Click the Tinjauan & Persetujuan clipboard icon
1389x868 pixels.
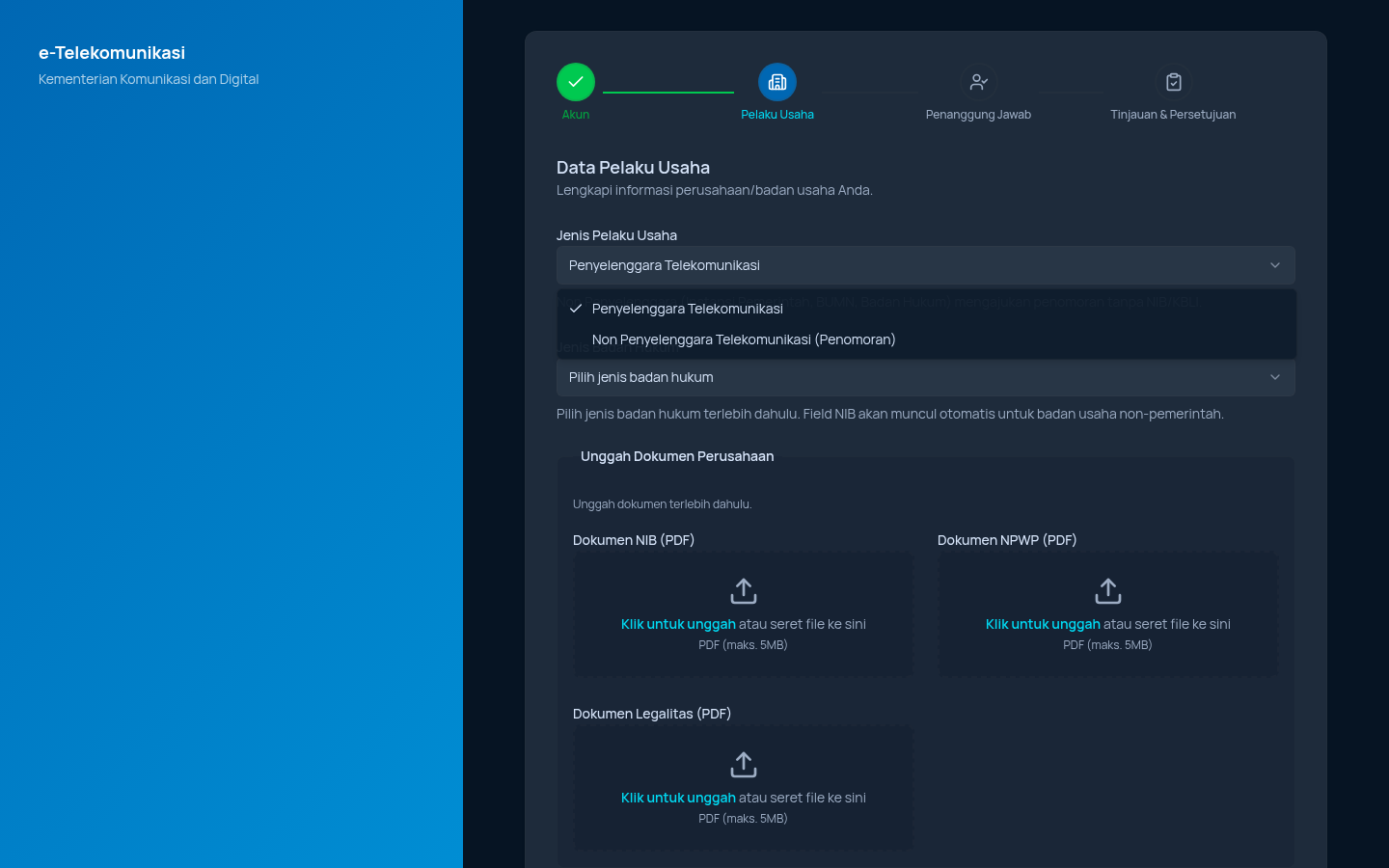click(1174, 82)
